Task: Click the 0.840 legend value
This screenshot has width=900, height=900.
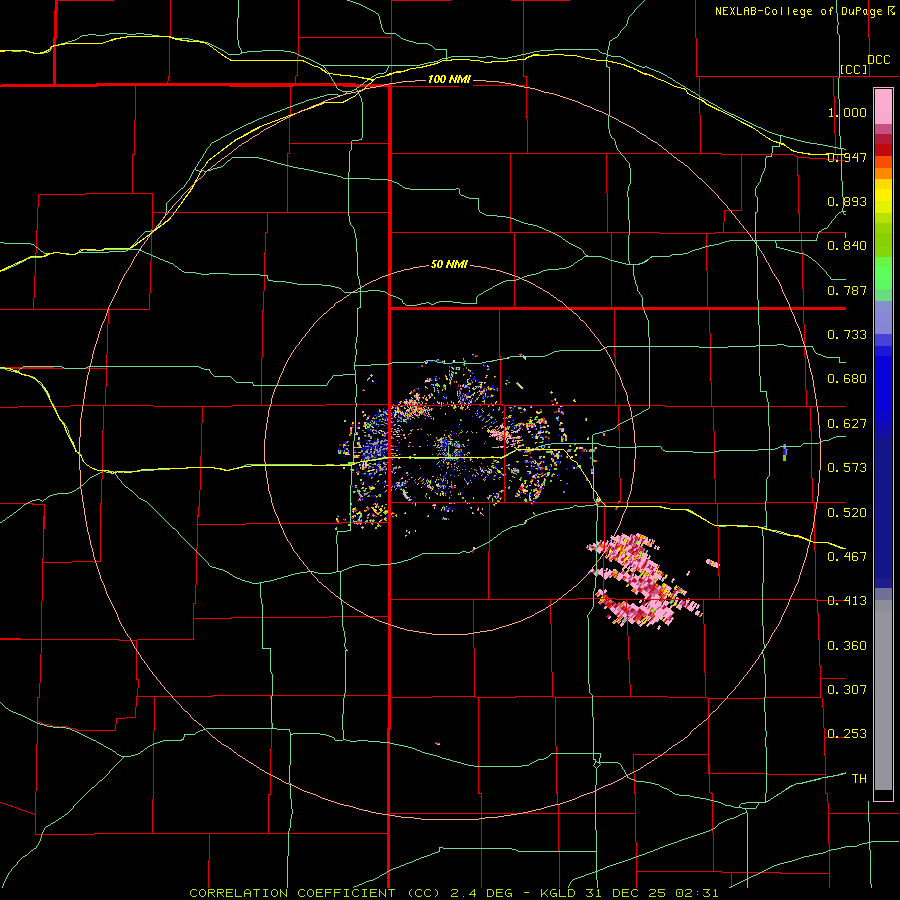Action: [847, 246]
